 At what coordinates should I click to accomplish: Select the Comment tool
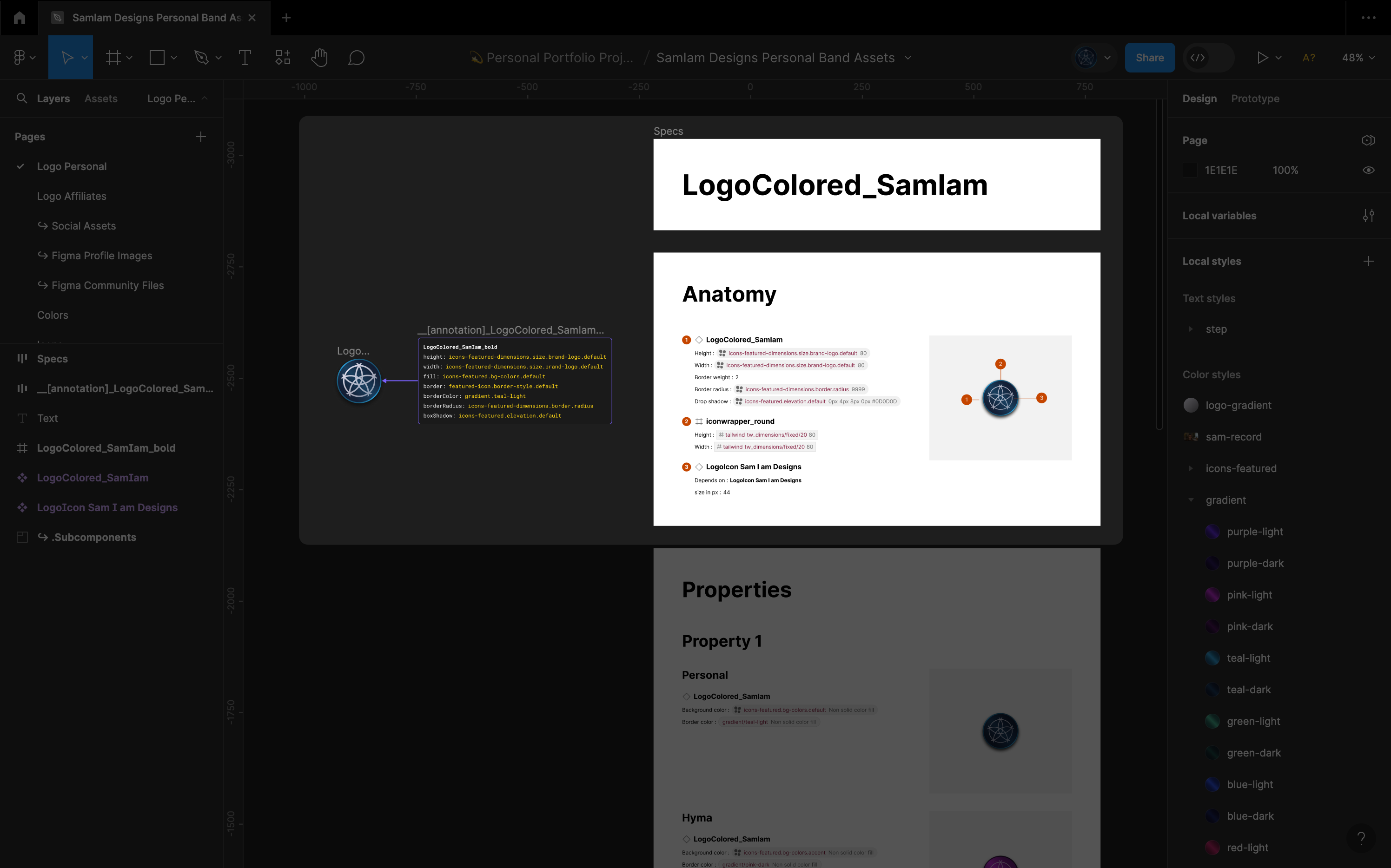coord(356,58)
